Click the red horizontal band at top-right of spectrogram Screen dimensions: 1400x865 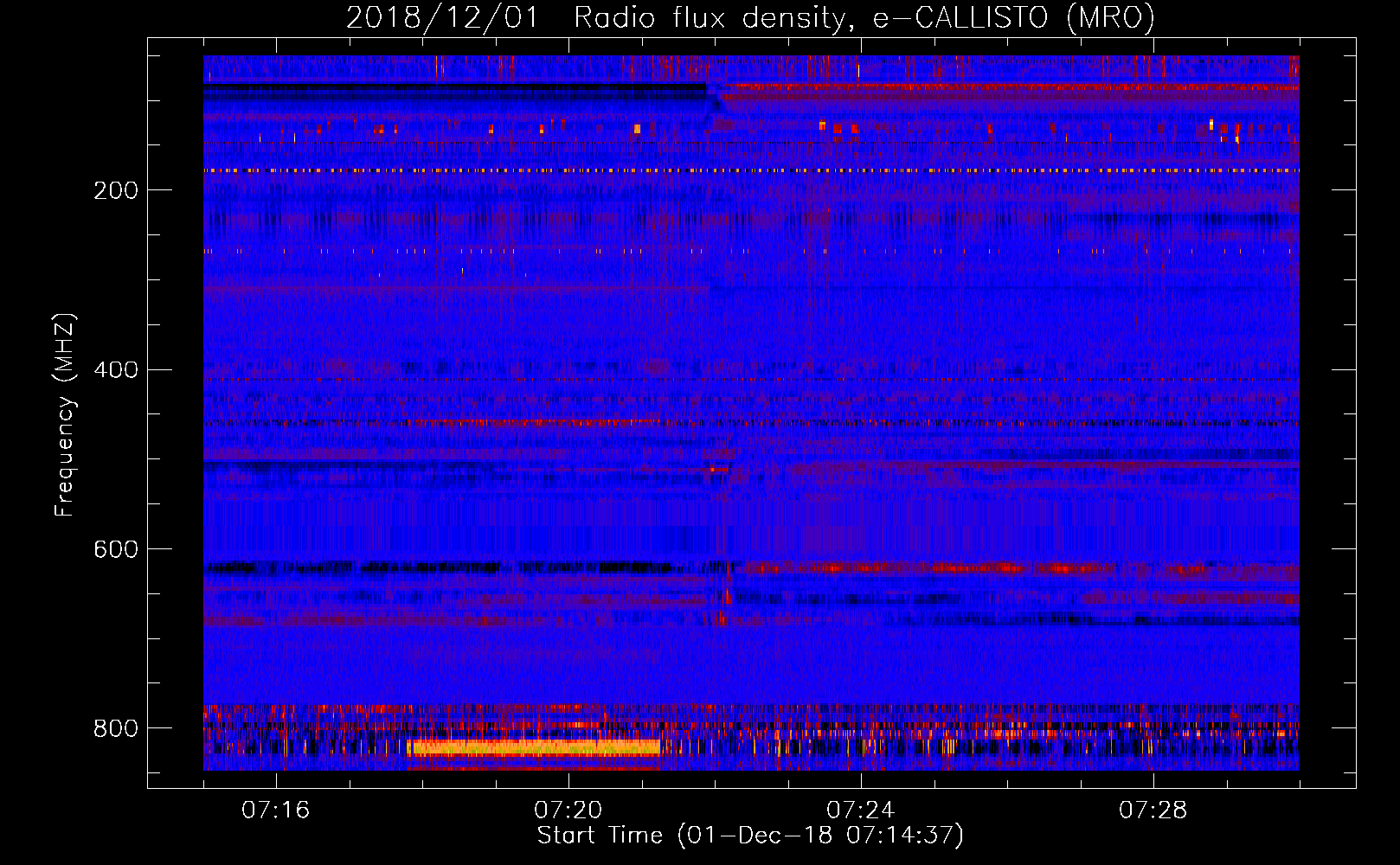1038,88
